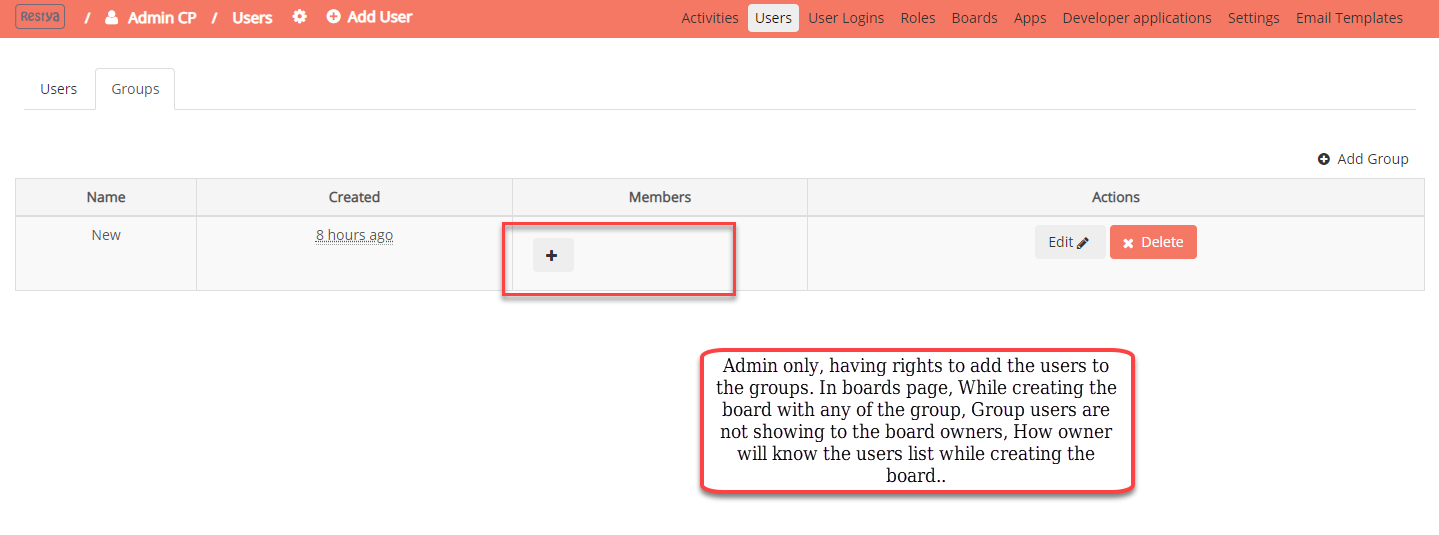Click the Created column header
1439x535 pixels.
coord(354,197)
